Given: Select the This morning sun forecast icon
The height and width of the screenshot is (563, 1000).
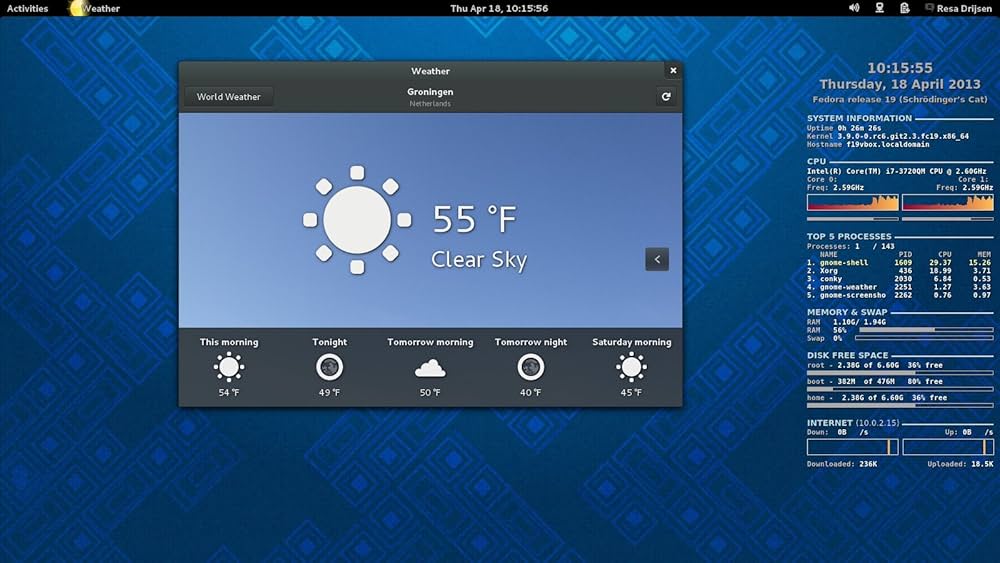Looking at the screenshot, I should pyautogui.click(x=229, y=367).
